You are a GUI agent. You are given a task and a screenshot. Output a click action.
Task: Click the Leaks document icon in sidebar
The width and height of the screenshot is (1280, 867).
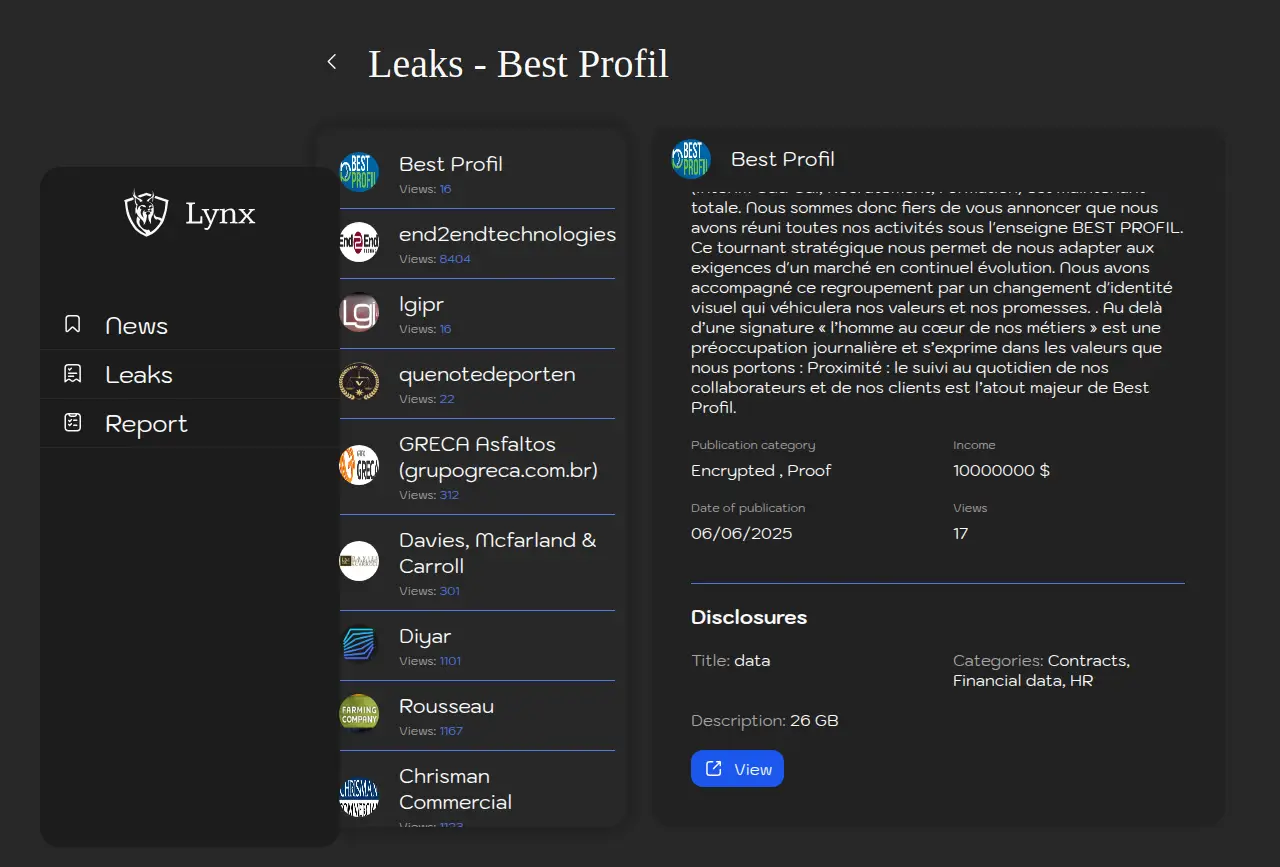coord(73,374)
